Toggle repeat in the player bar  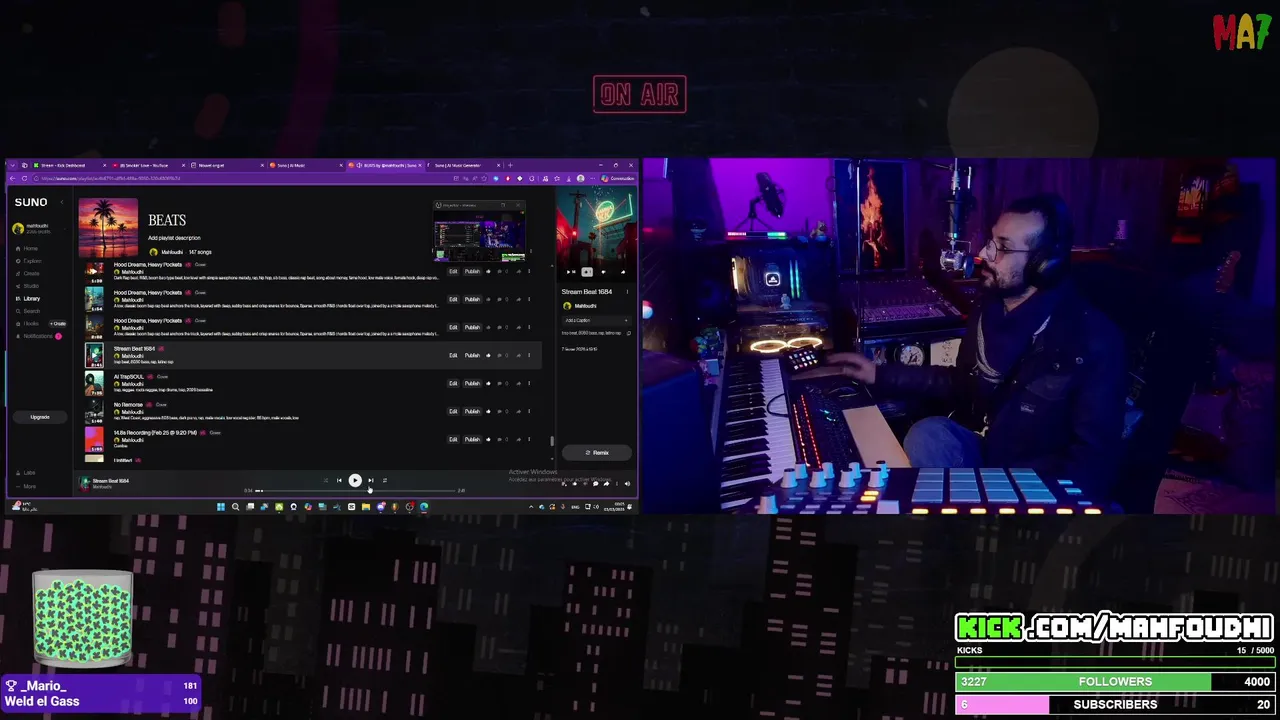click(x=385, y=480)
